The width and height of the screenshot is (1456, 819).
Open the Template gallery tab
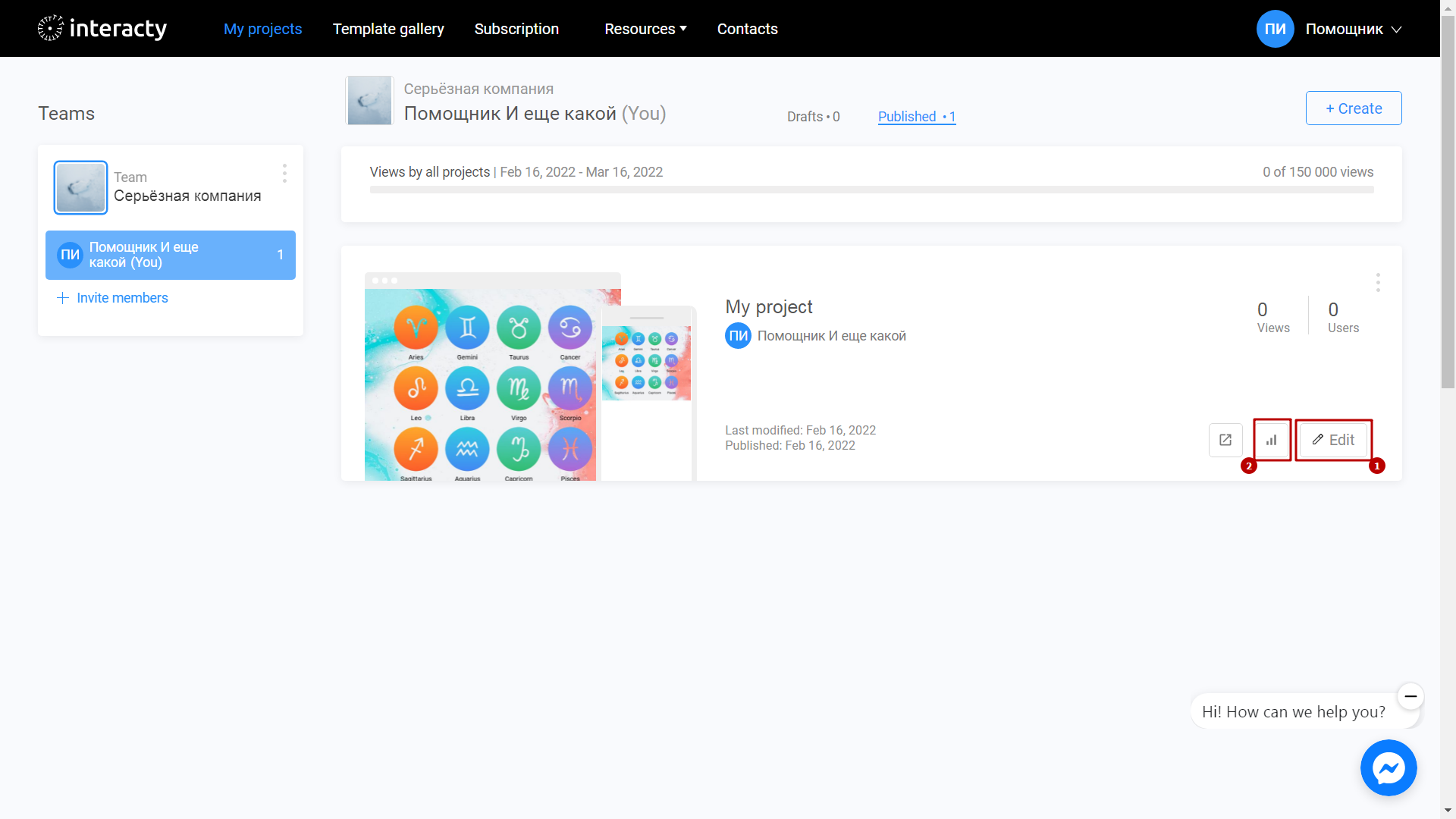[x=388, y=28]
